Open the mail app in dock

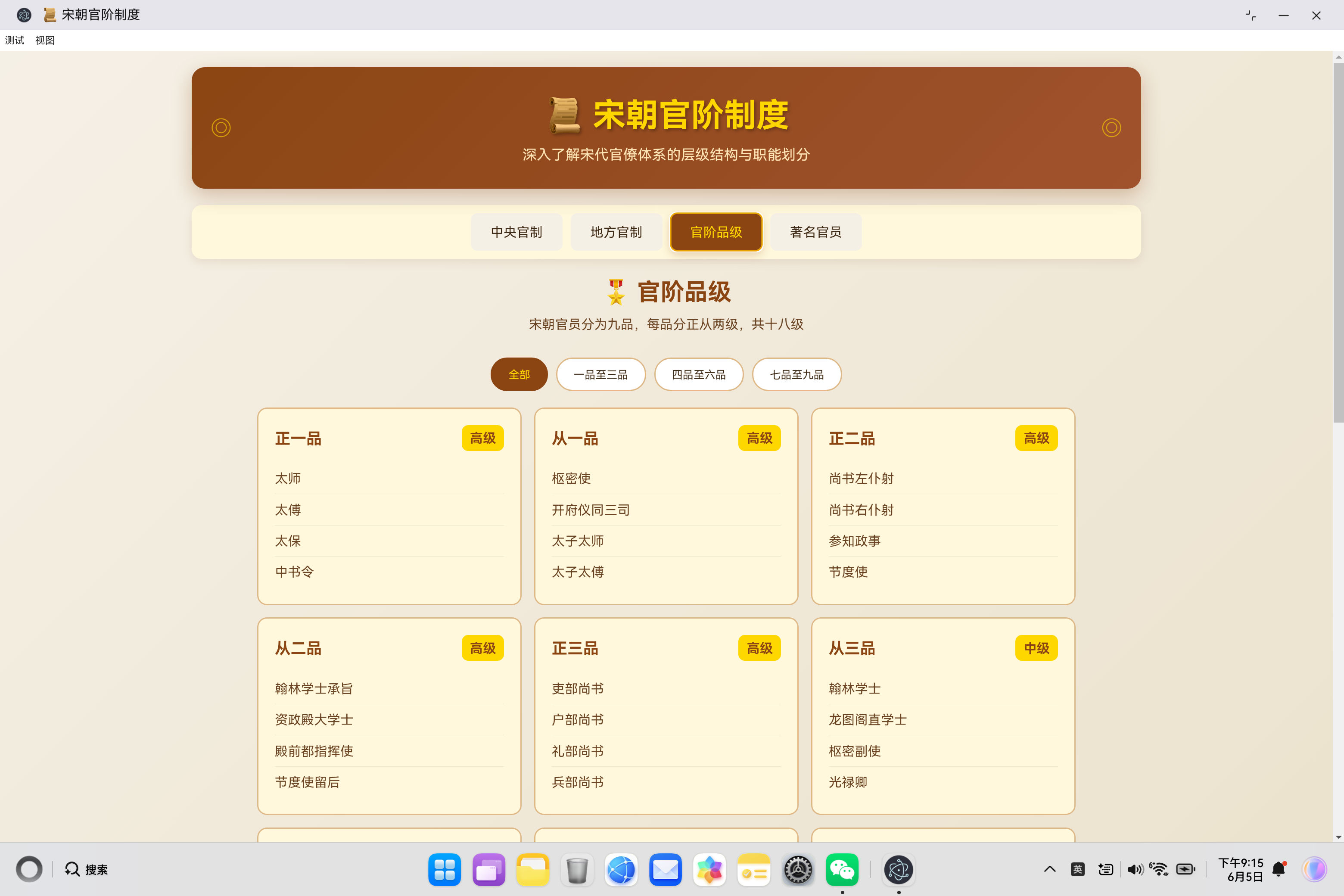[665, 869]
